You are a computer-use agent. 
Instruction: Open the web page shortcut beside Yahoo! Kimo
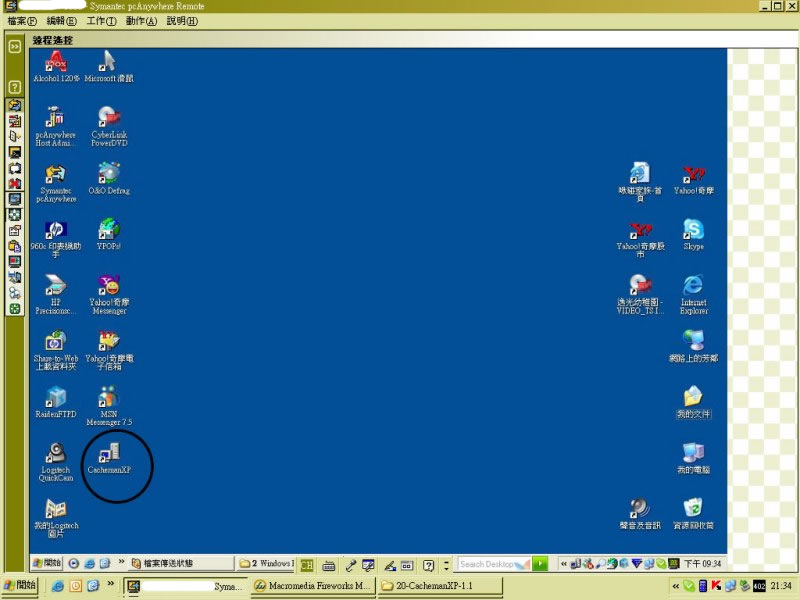(x=640, y=182)
